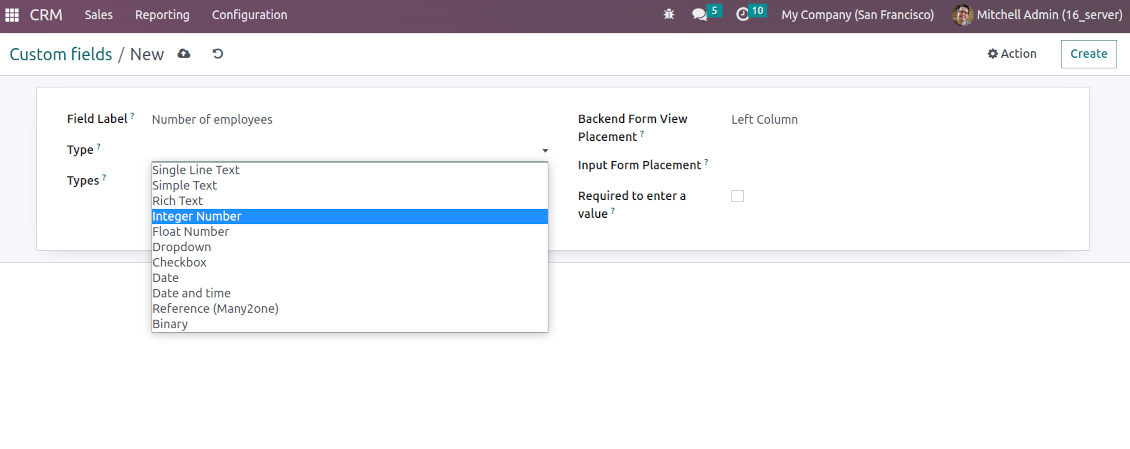The image size is (1130, 449).
Task: Open the conversations chat icon
Action: click(700, 15)
